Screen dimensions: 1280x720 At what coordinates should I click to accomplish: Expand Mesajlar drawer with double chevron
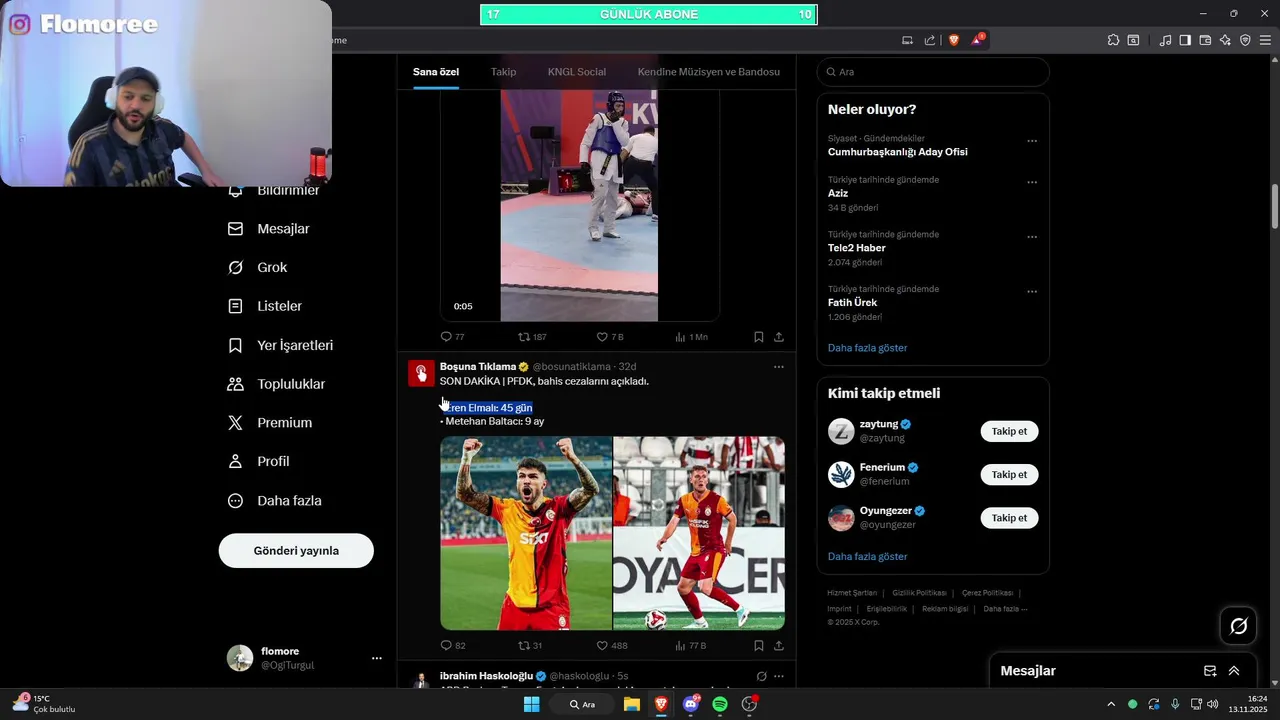click(x=1234, y=671)
